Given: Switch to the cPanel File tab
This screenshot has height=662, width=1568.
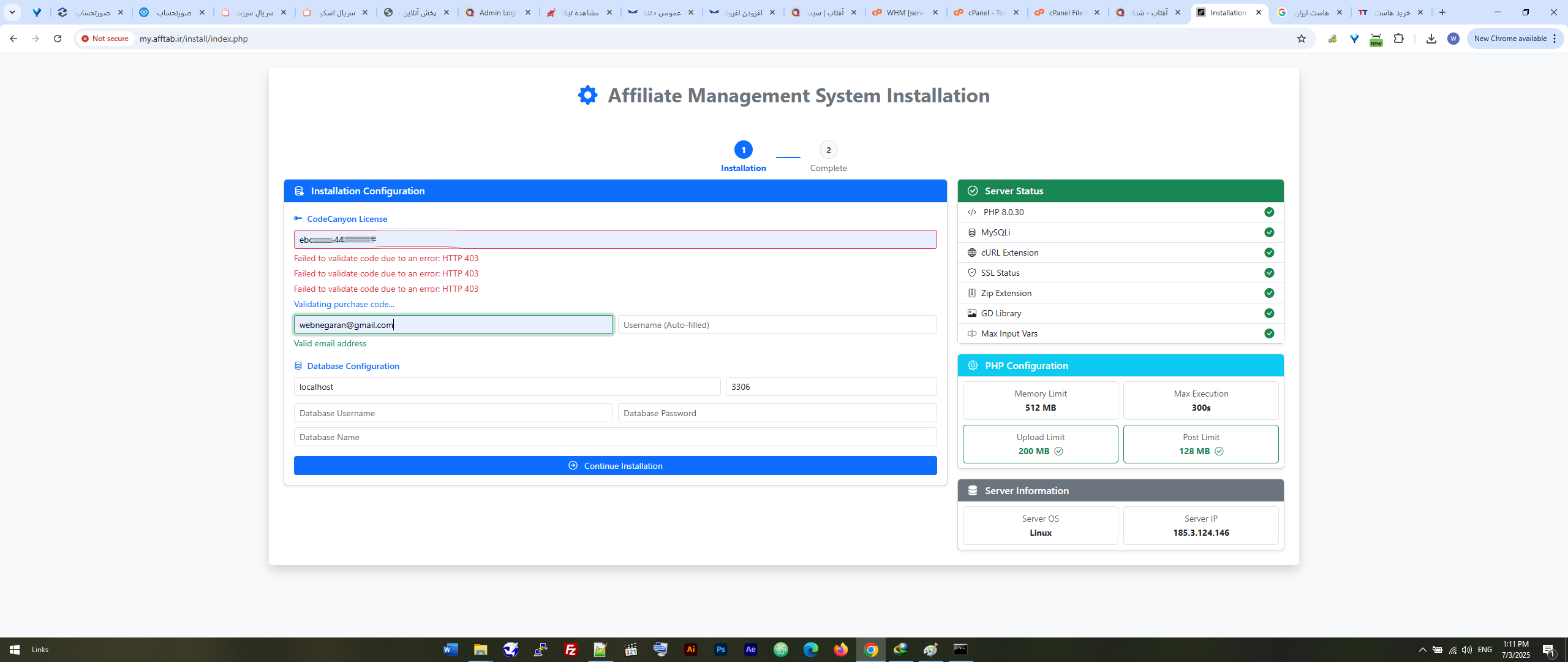Looking at the screenshot, I should coord(1066,12).
